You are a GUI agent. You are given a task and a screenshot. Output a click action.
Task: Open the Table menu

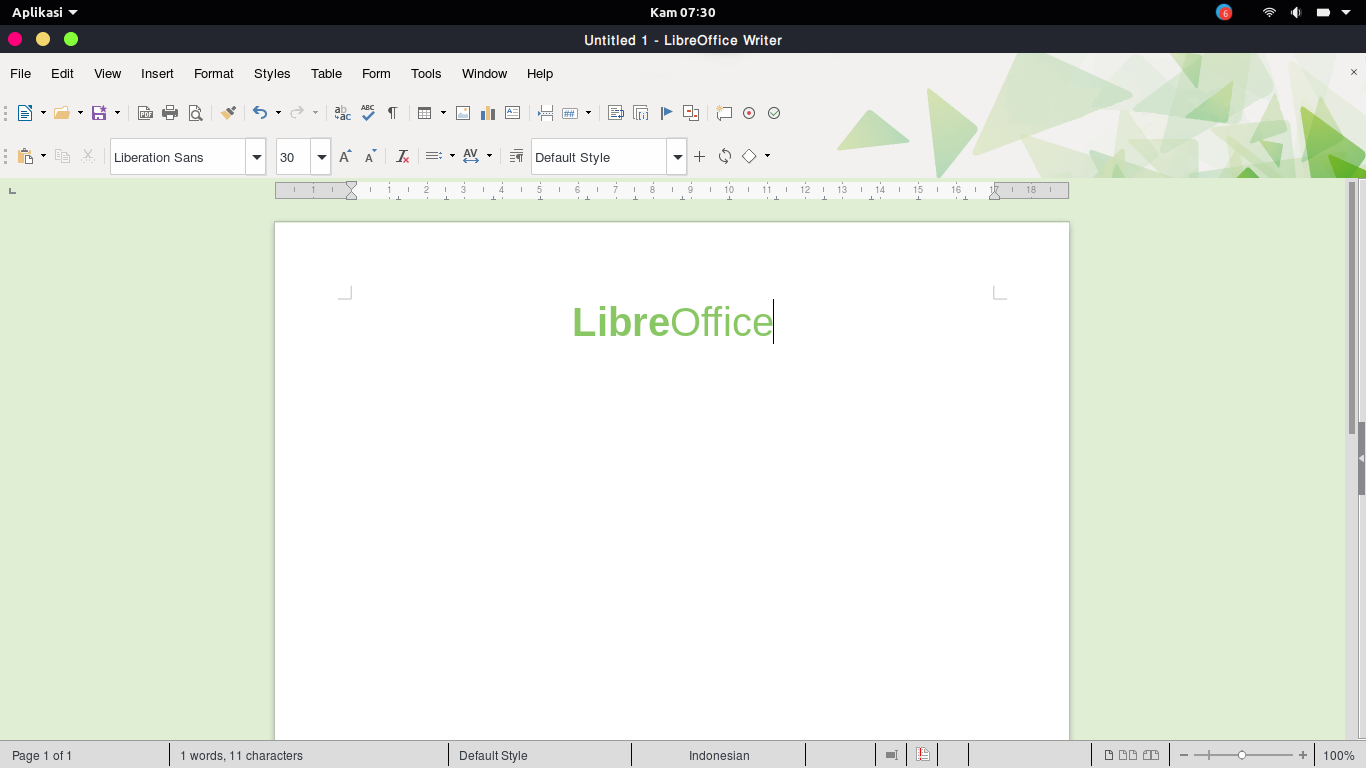point(326,74)
